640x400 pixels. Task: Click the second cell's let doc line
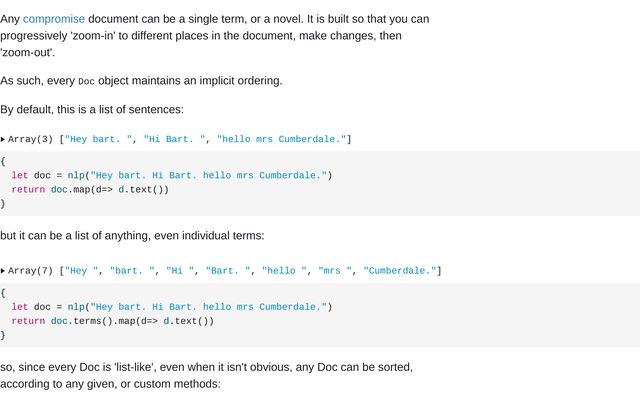(172, 307)
